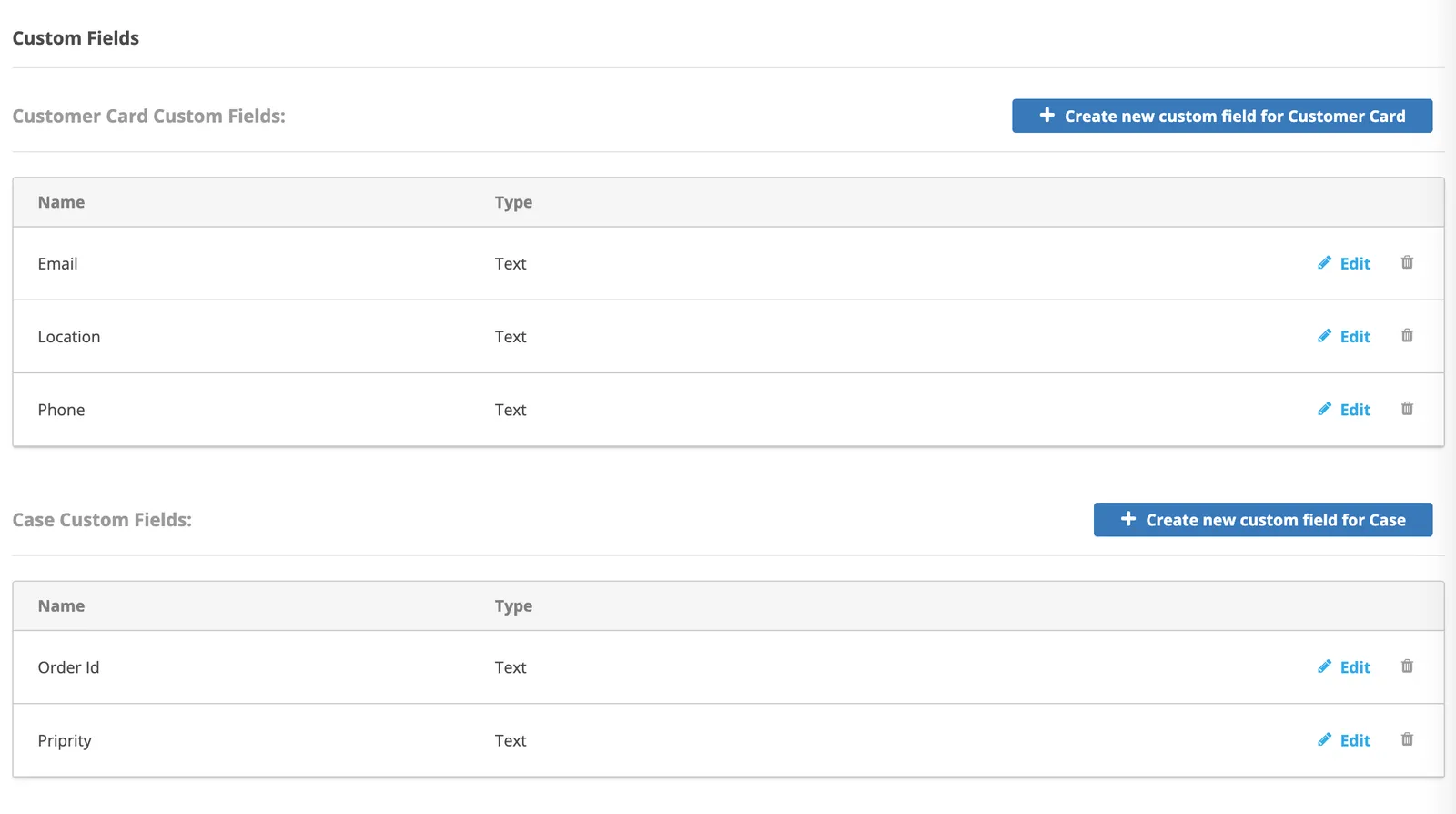The image size is (1456, 814).
Task: Click Name column header in Case table
Action: pyautogui.click(x=61, y=605)
